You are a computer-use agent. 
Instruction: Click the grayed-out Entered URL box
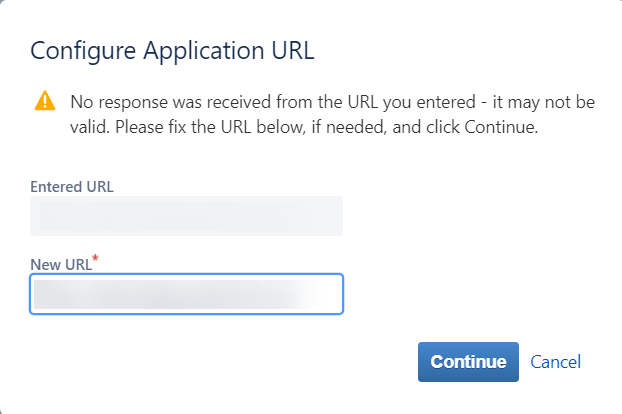coord(187,216)
